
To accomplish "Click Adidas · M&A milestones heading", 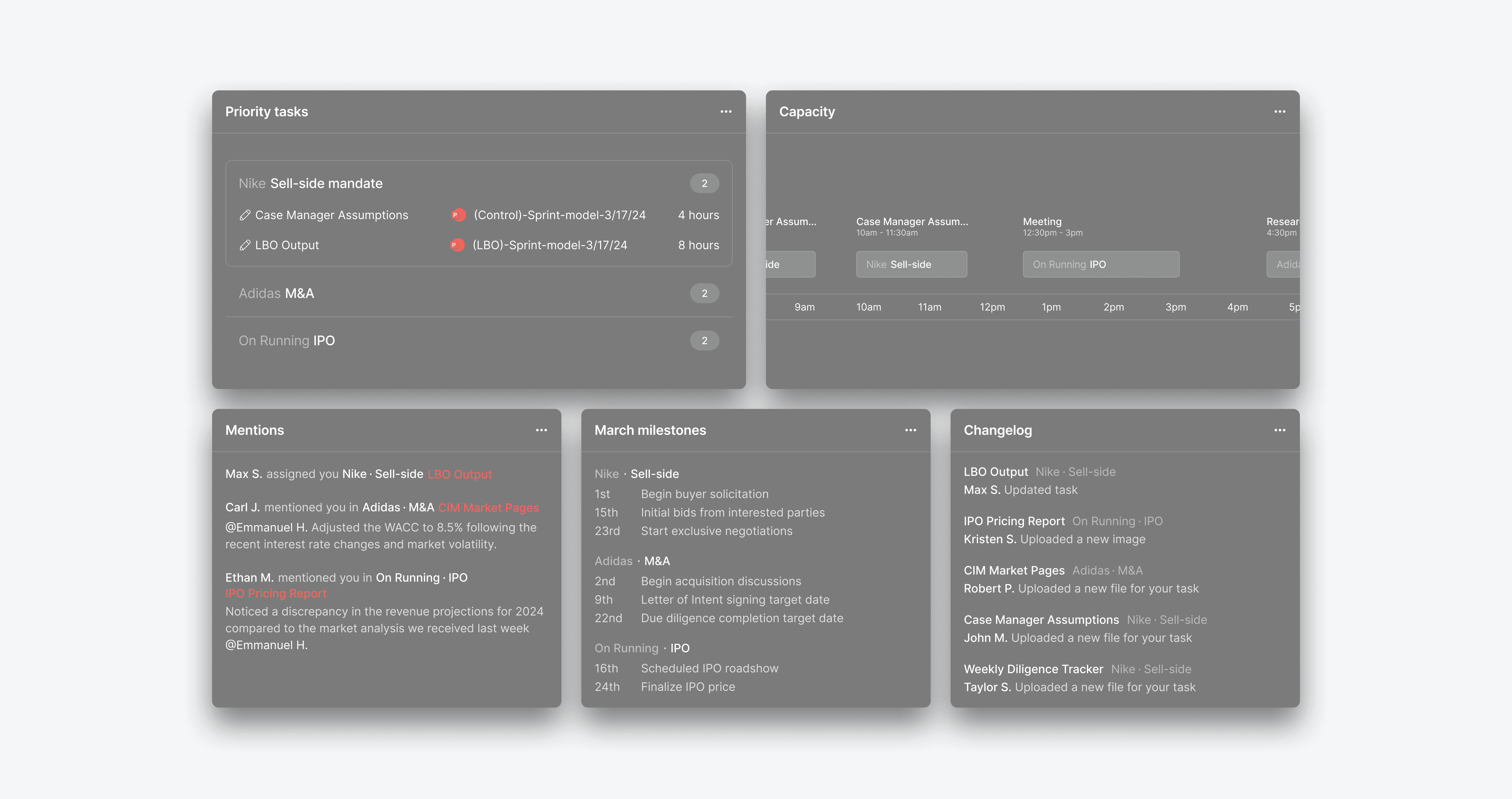I will (x=632, y=561).
